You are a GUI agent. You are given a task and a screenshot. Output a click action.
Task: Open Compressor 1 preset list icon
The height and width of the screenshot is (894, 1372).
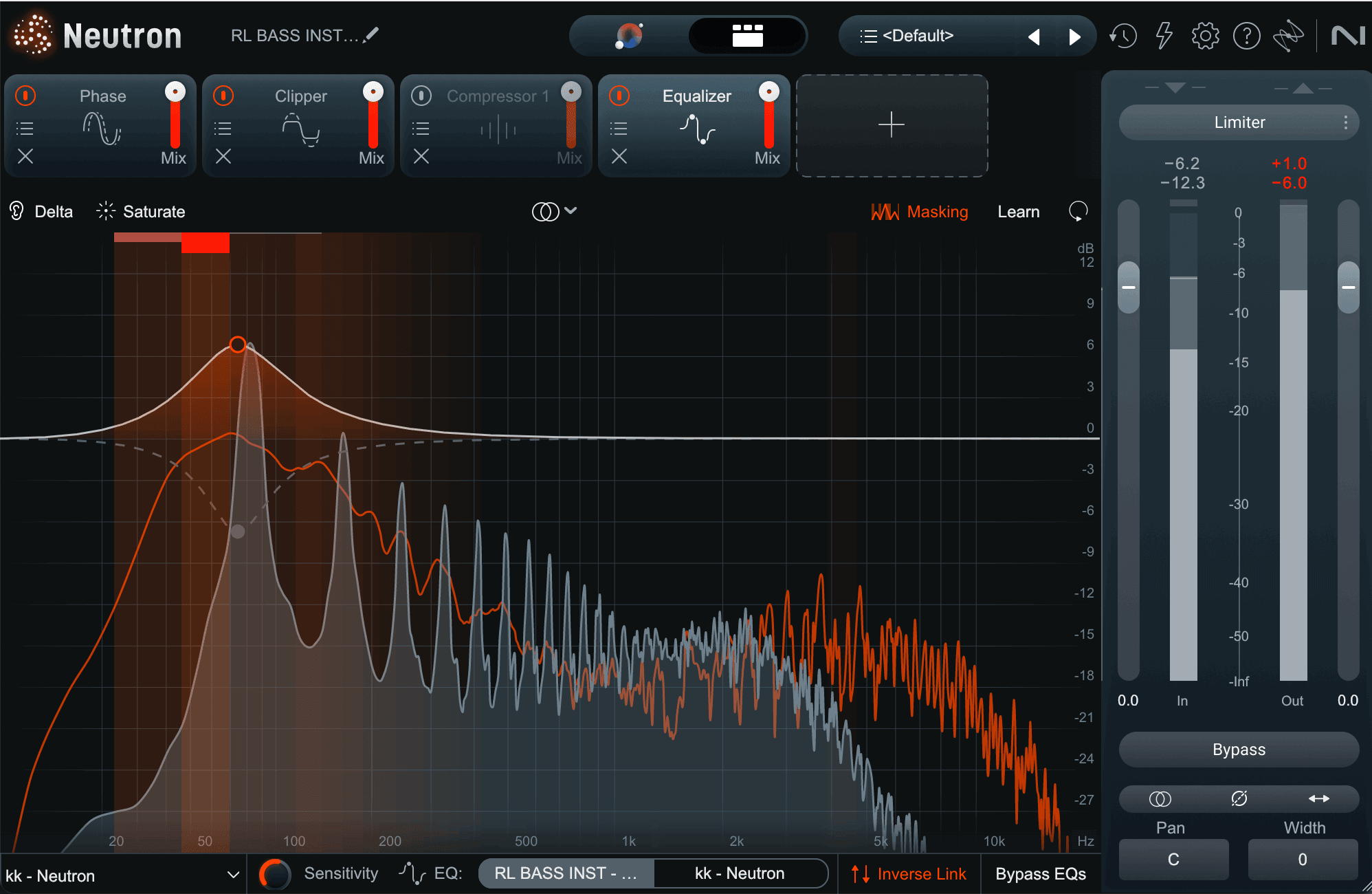click(x=421, y=129)
